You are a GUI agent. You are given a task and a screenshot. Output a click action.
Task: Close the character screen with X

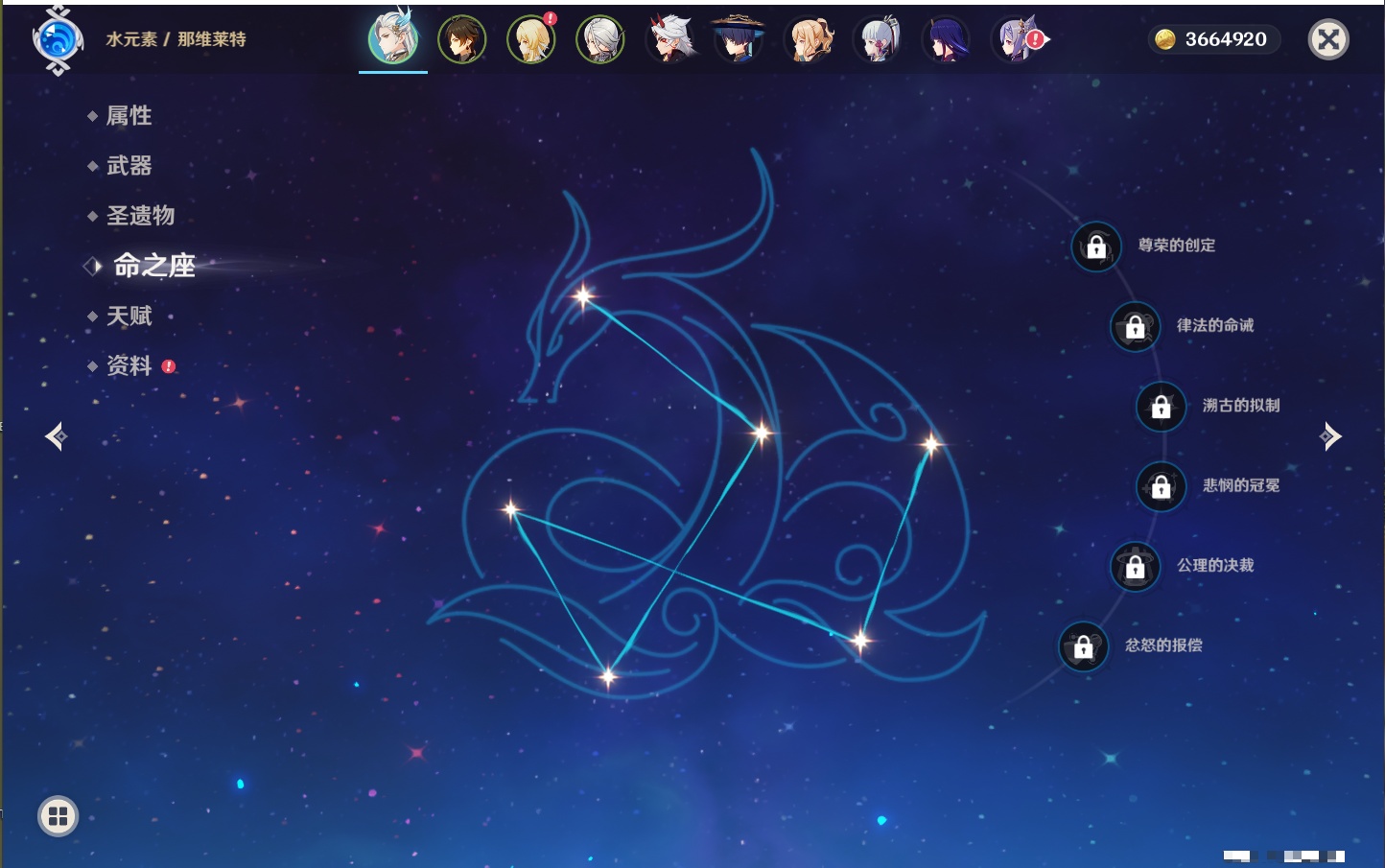[x=1328, y=39]
